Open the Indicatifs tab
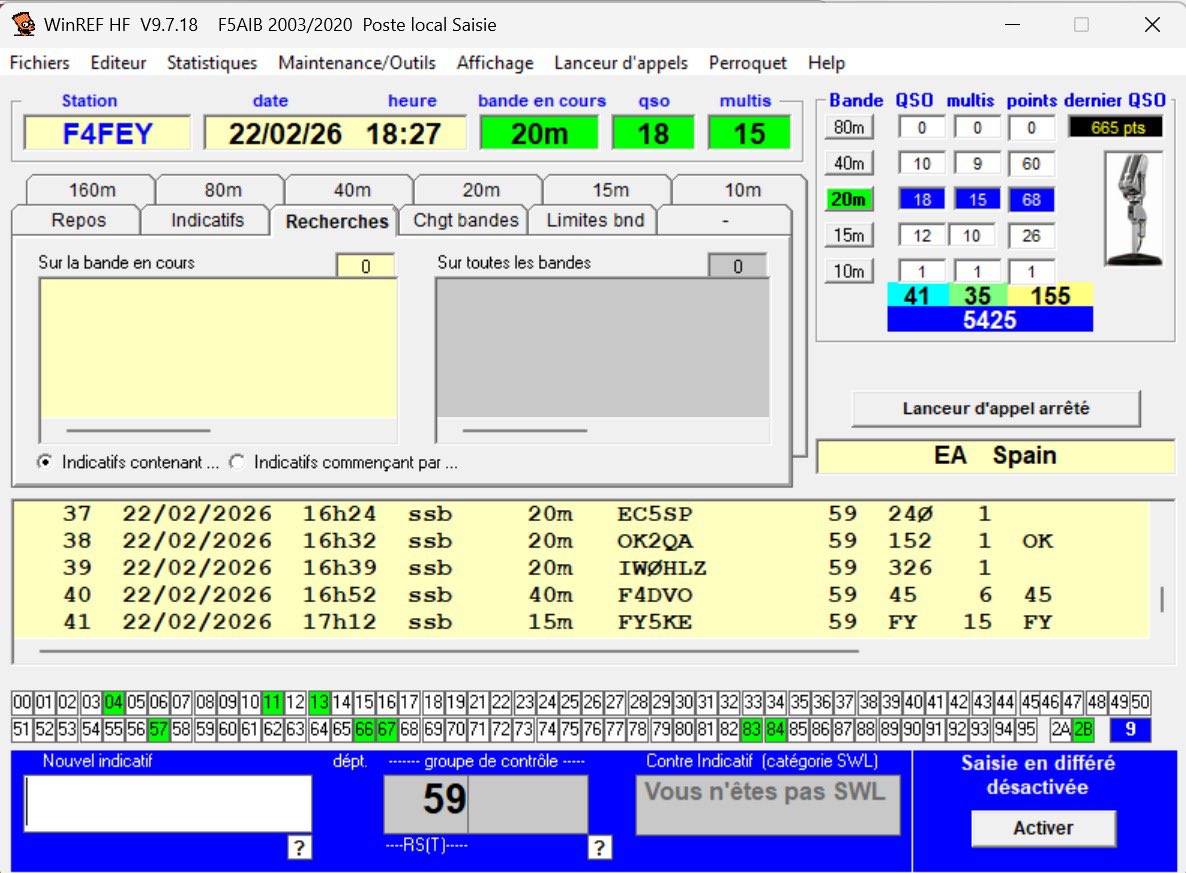This screenshot has height=873, width=1186. tap(207, 220)
